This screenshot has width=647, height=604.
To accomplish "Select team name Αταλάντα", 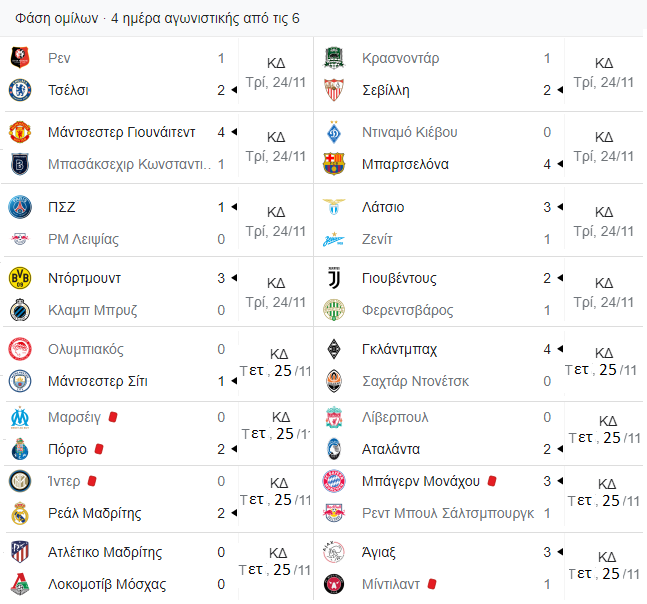I will [x=391, y=449].
